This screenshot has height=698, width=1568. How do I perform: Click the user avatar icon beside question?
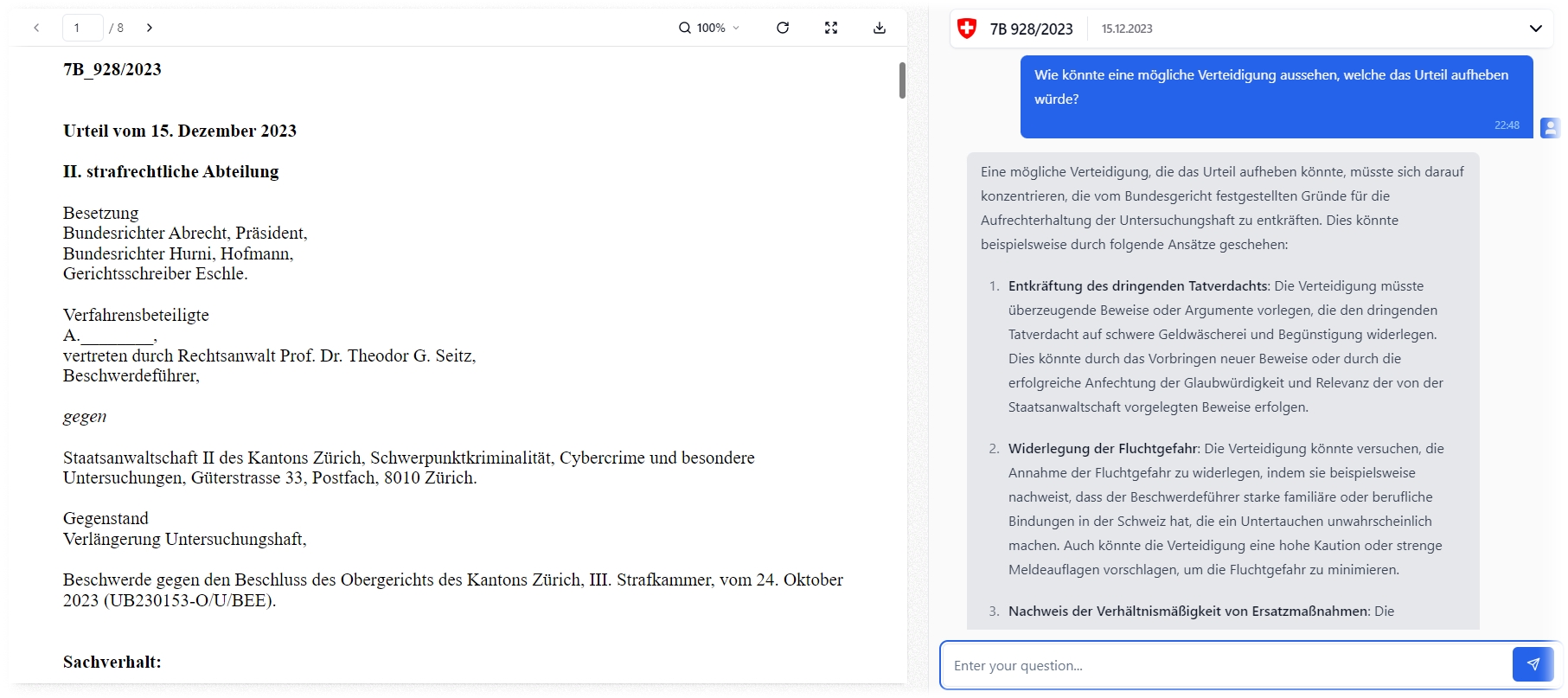[1550, 128]
